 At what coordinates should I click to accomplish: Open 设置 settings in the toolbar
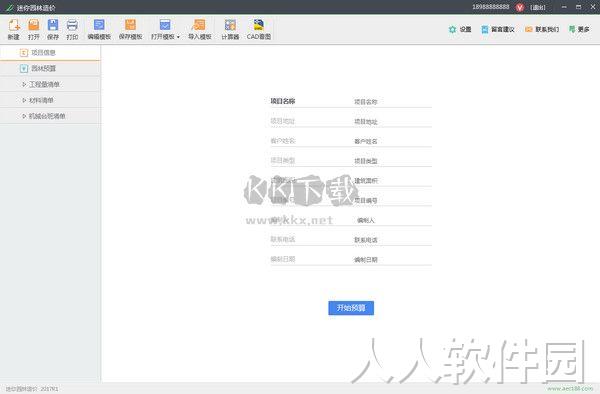tap(460, 29)
